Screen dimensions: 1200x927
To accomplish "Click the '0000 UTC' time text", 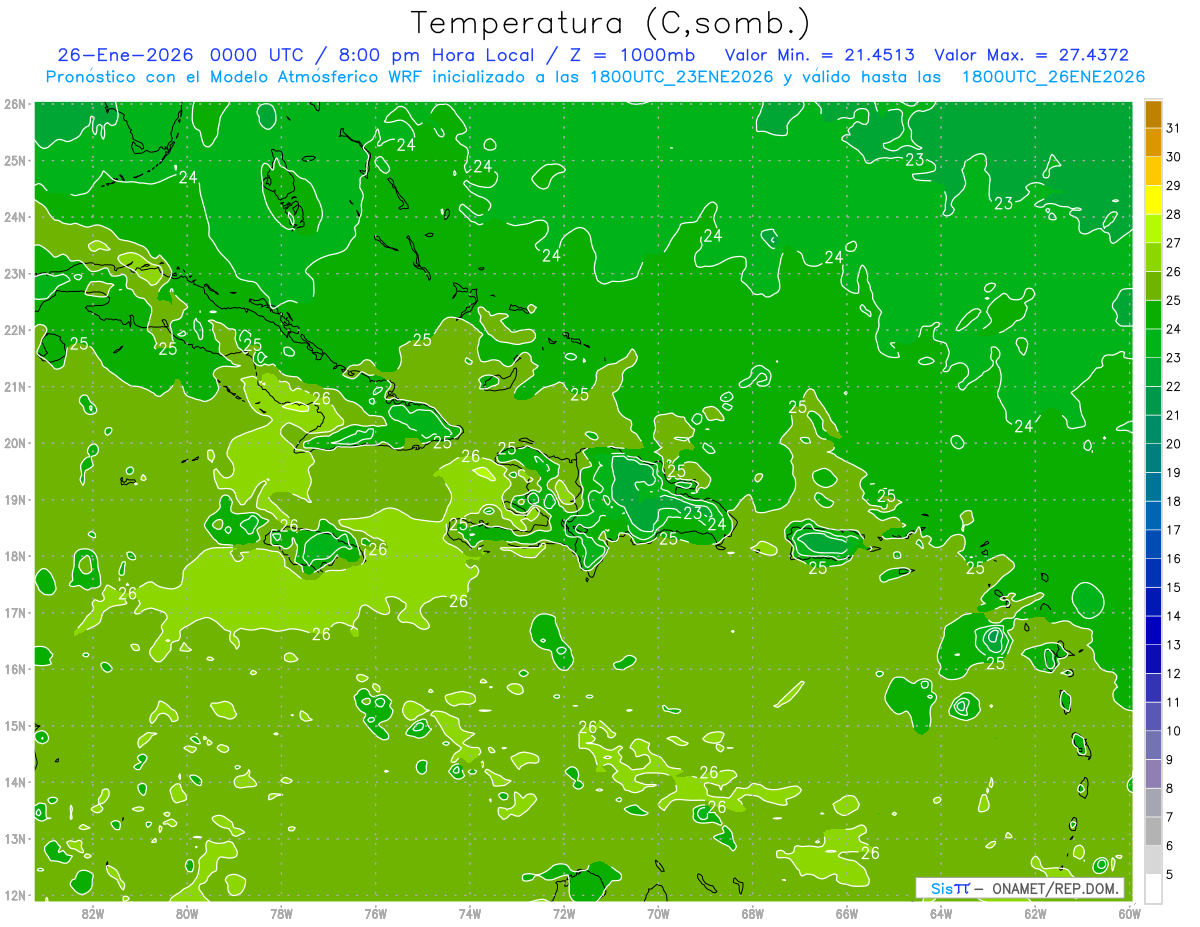I will point(257,55).
